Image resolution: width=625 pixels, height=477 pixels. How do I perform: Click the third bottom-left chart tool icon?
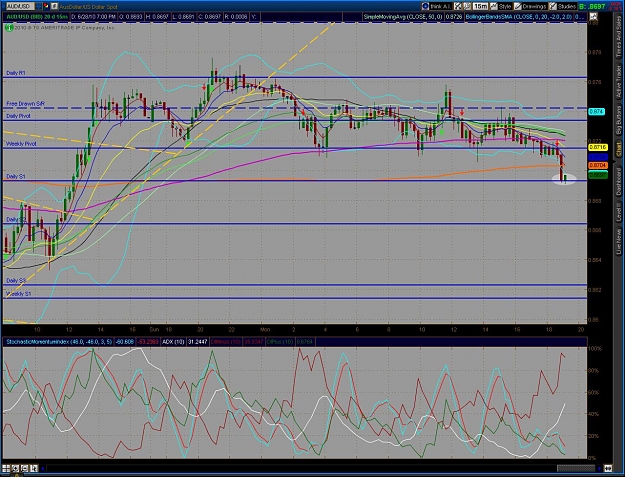tap(24, 469)
